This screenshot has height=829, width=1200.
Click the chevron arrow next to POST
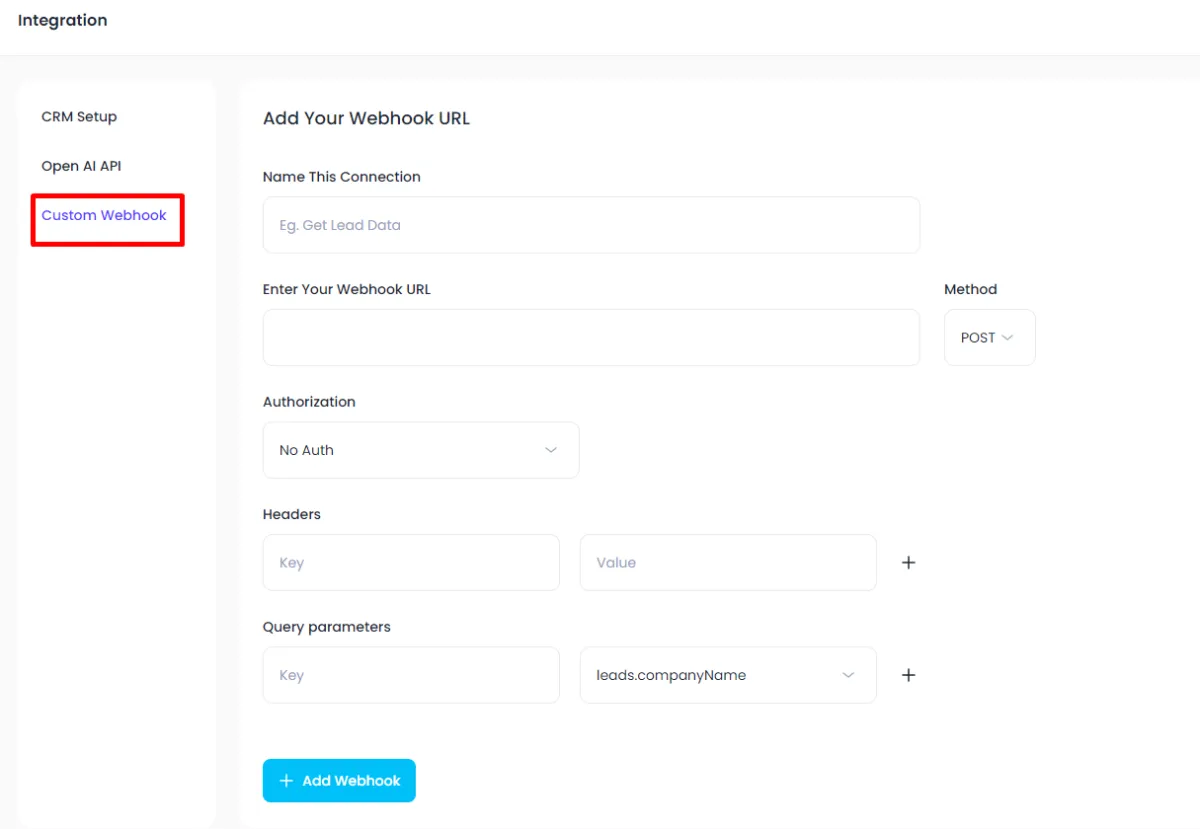point(1007,338)
